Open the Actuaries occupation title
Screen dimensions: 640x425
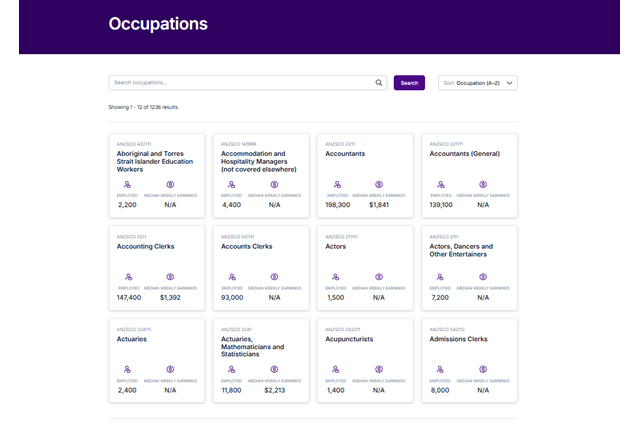coord(131,339)
